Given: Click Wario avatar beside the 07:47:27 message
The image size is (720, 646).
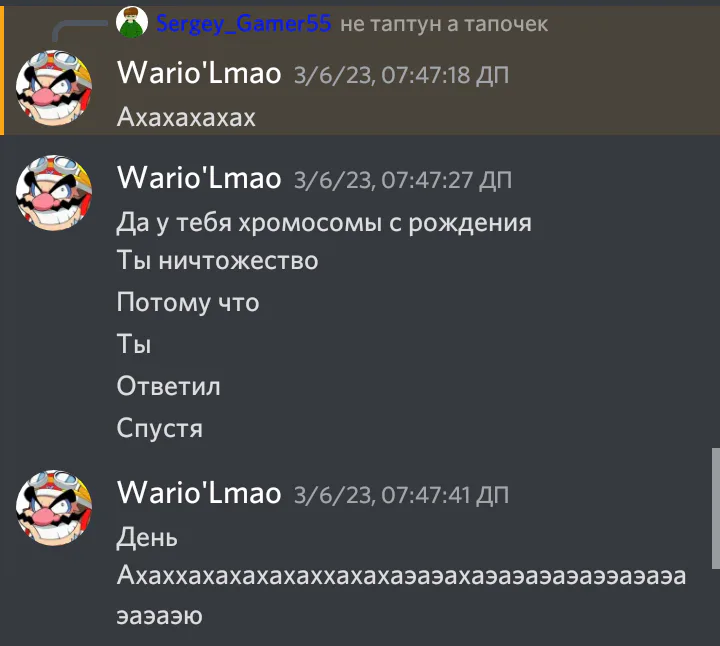Looking at the screenshot, I should point(54,192).
